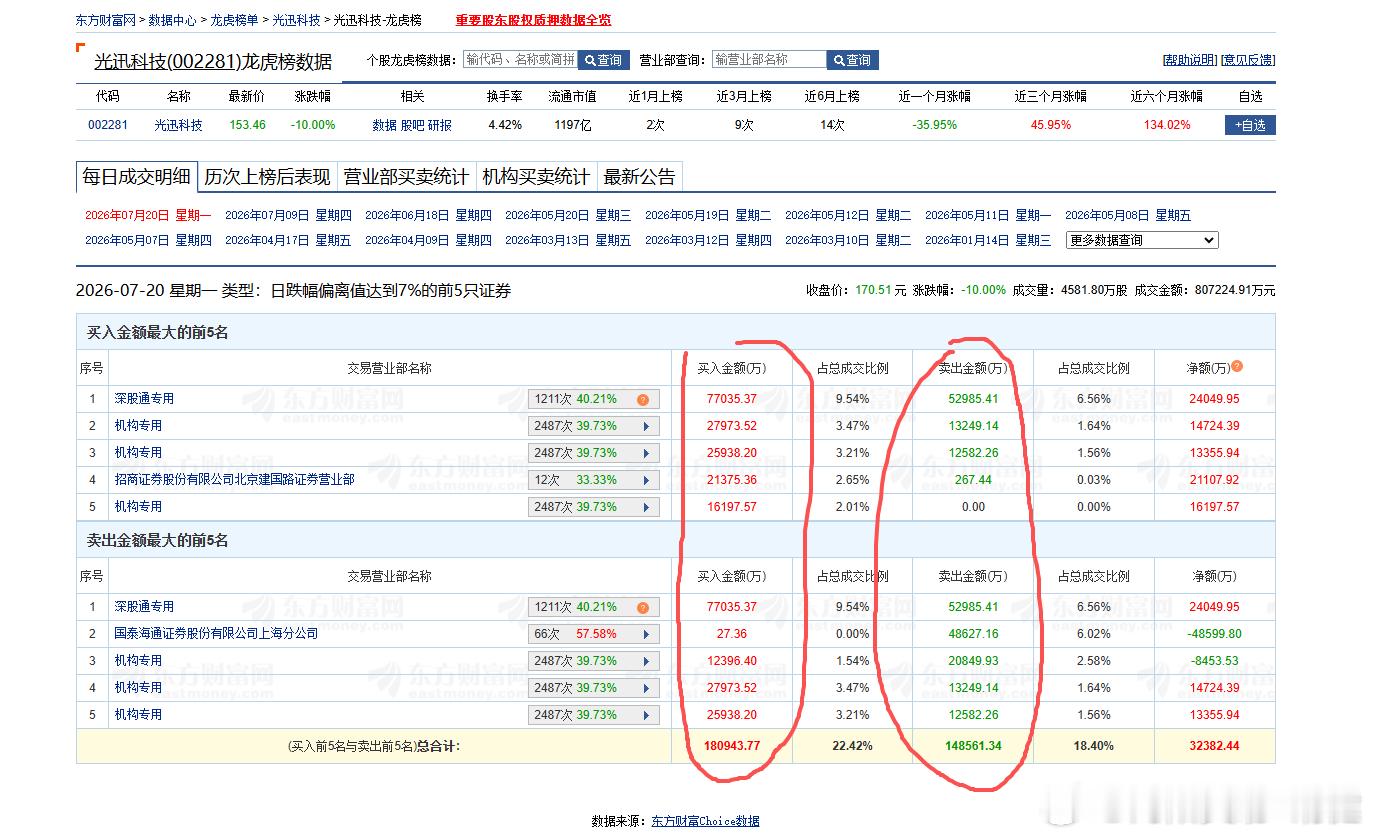The width and height of the screenshot is (1374, 840).
Task: Open the 意见反馈 link
Action: coord(1248,60)
